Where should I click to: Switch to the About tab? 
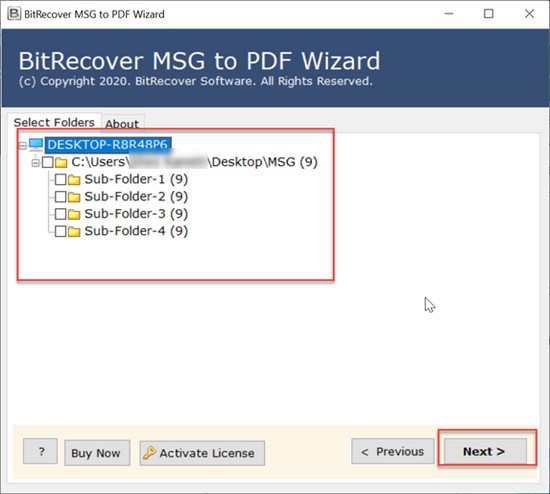pos(122,124)
